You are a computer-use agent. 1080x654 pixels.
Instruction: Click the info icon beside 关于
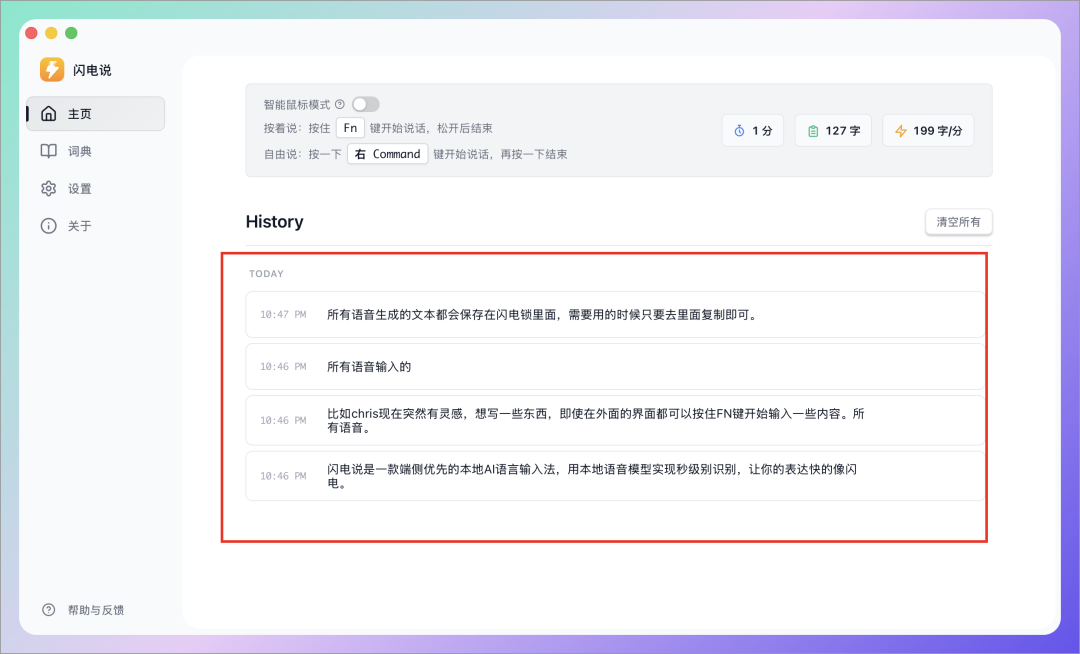(x=48, y=226)
